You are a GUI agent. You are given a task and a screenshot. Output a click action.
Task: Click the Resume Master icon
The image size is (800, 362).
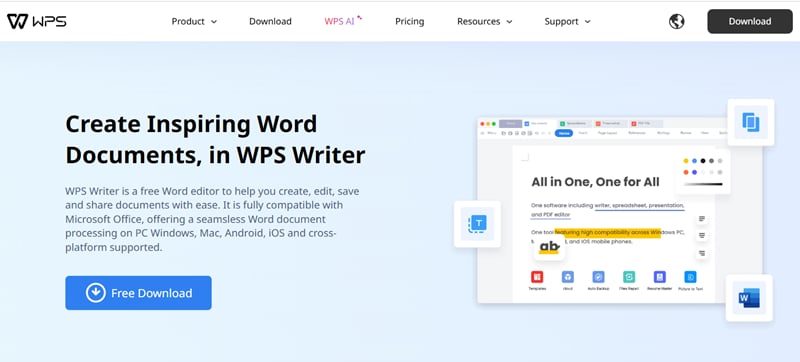coord(660,277)
